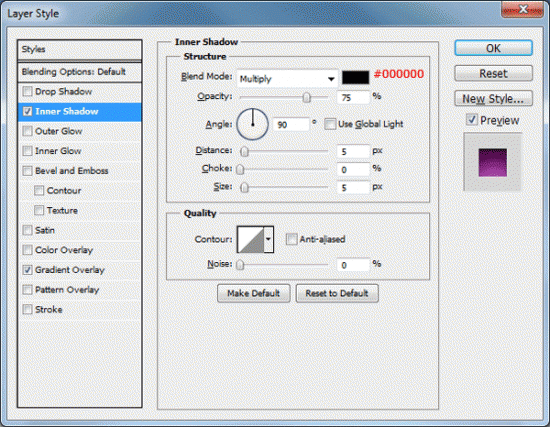Click the Opacity slider handle
Viewport: 550px width, 427px height.
pos(307,97)
